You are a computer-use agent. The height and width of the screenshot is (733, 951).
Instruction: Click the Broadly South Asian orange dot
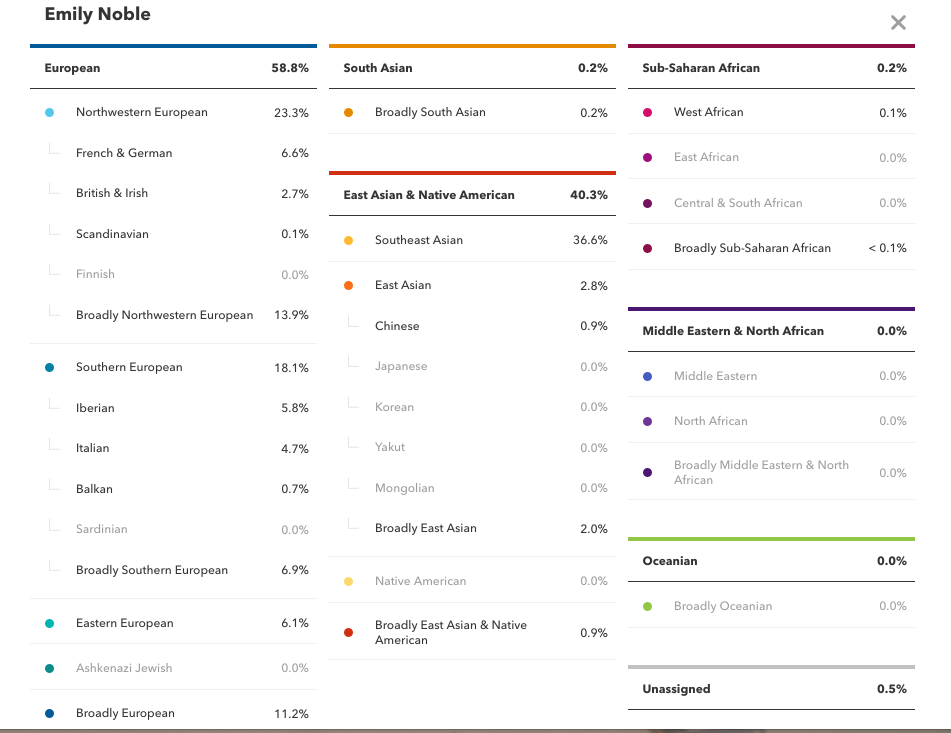348,113
